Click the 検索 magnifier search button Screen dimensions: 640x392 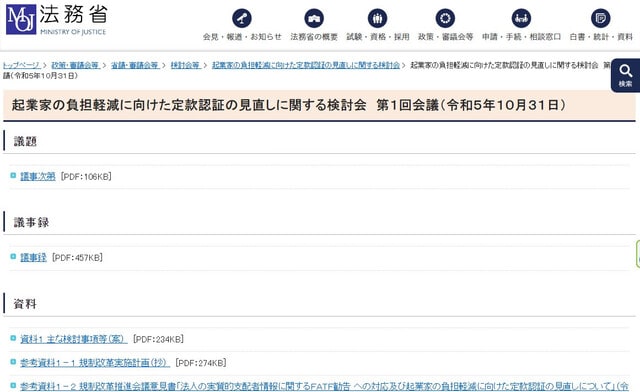tap(625, 75)
